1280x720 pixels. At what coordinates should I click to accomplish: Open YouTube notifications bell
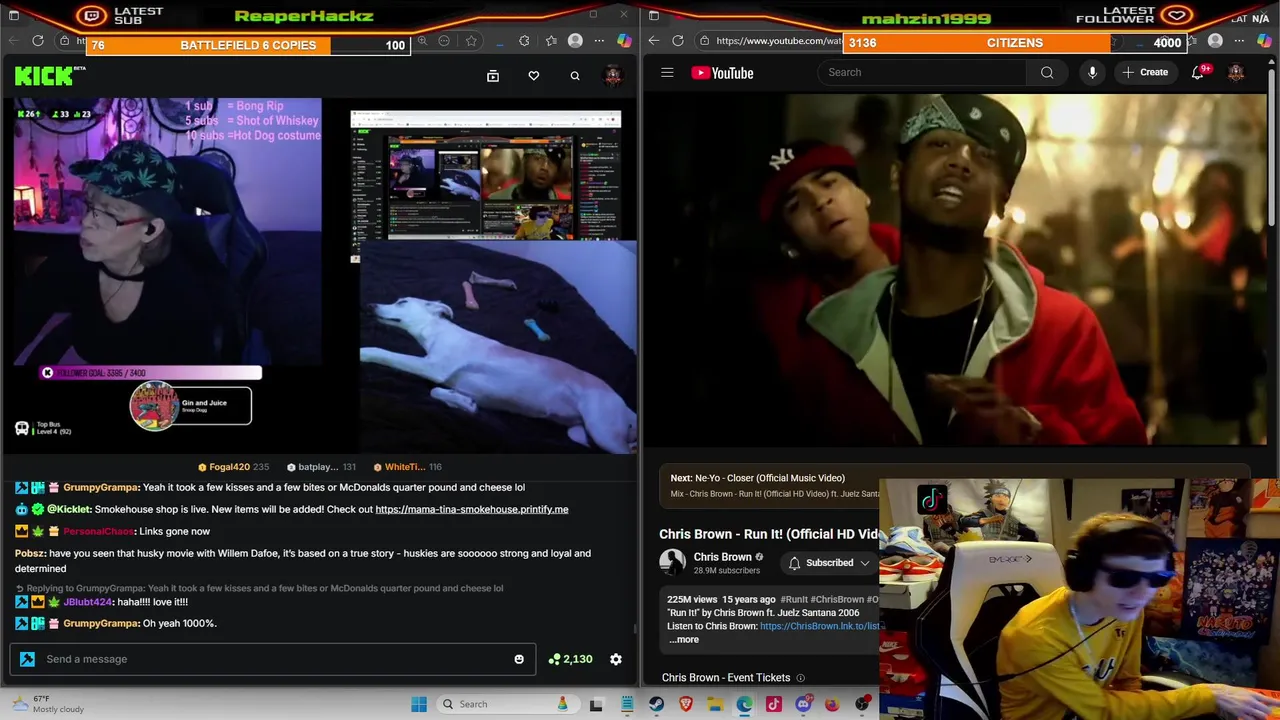click(x=1198, y=72)
